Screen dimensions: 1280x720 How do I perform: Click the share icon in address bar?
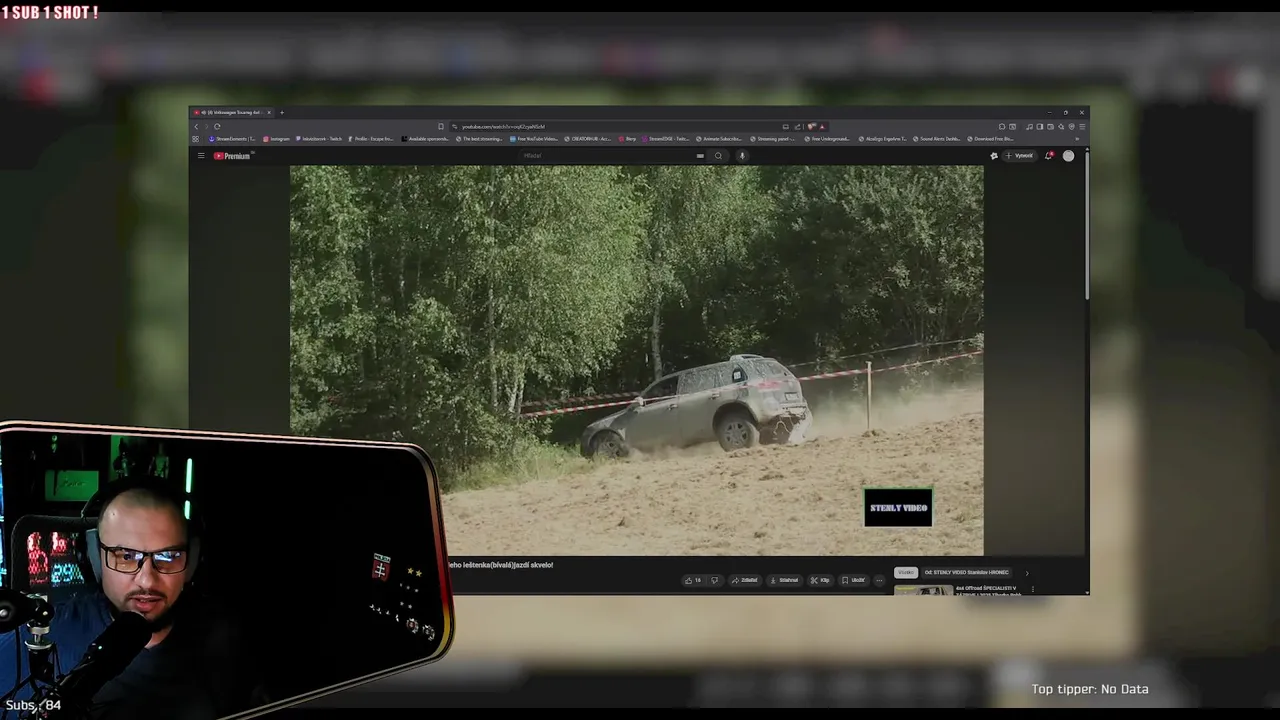click(798, 127)
